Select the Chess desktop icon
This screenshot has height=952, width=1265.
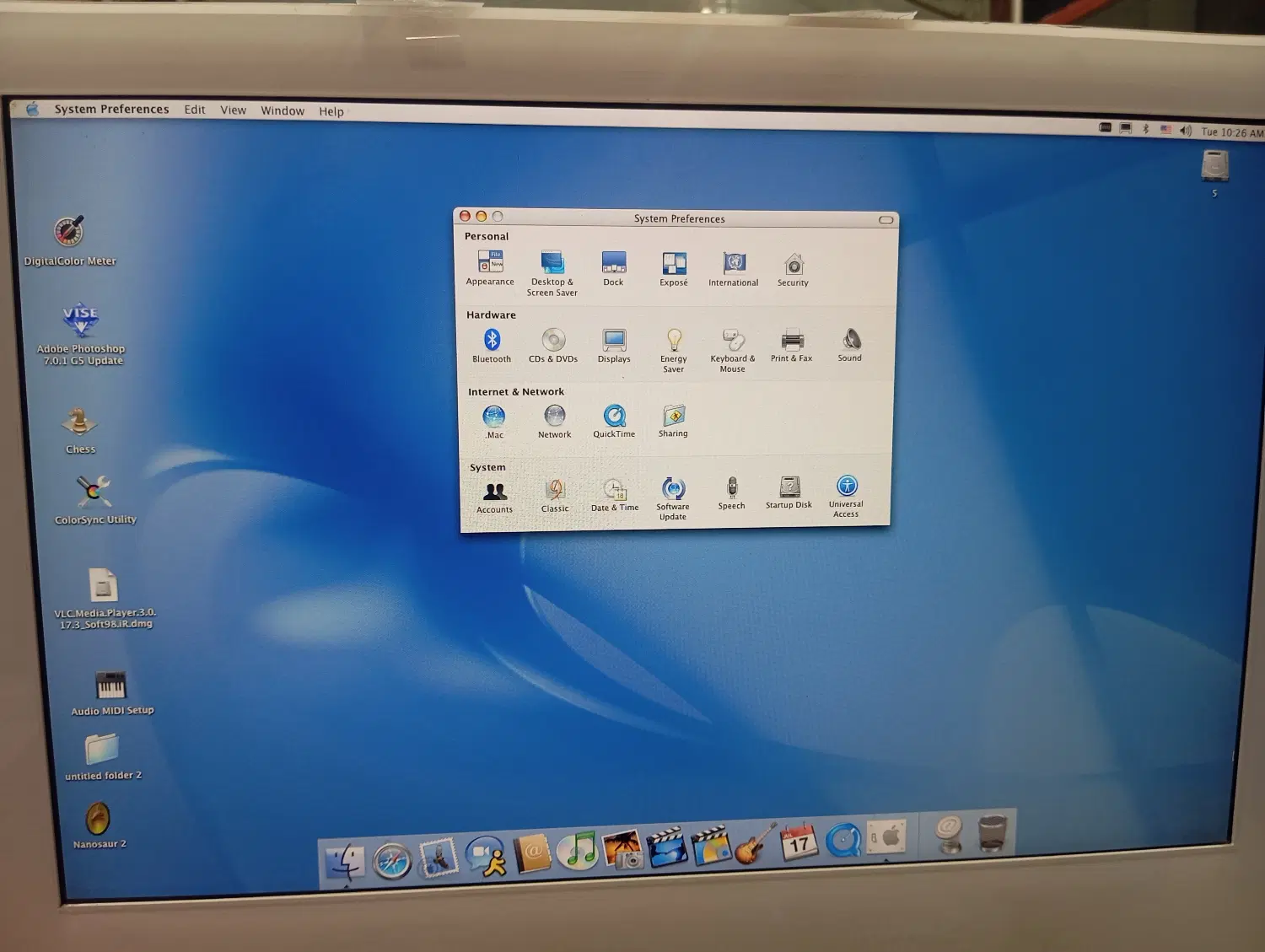[80, 430]
